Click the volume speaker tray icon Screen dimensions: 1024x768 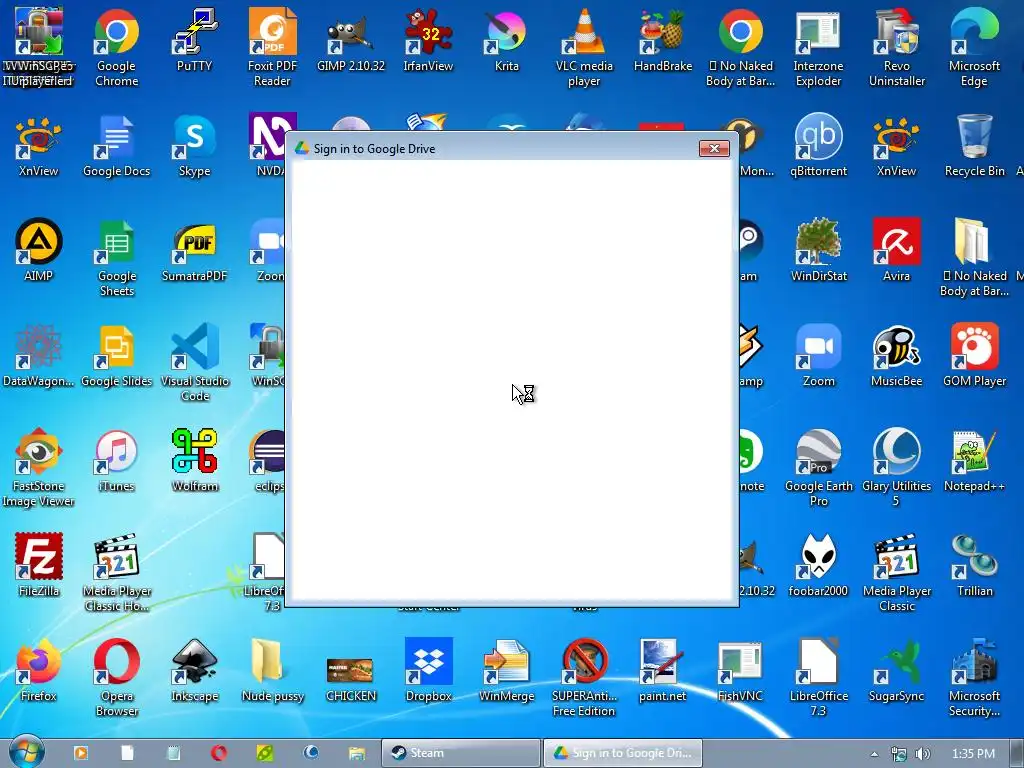point(922,754)
